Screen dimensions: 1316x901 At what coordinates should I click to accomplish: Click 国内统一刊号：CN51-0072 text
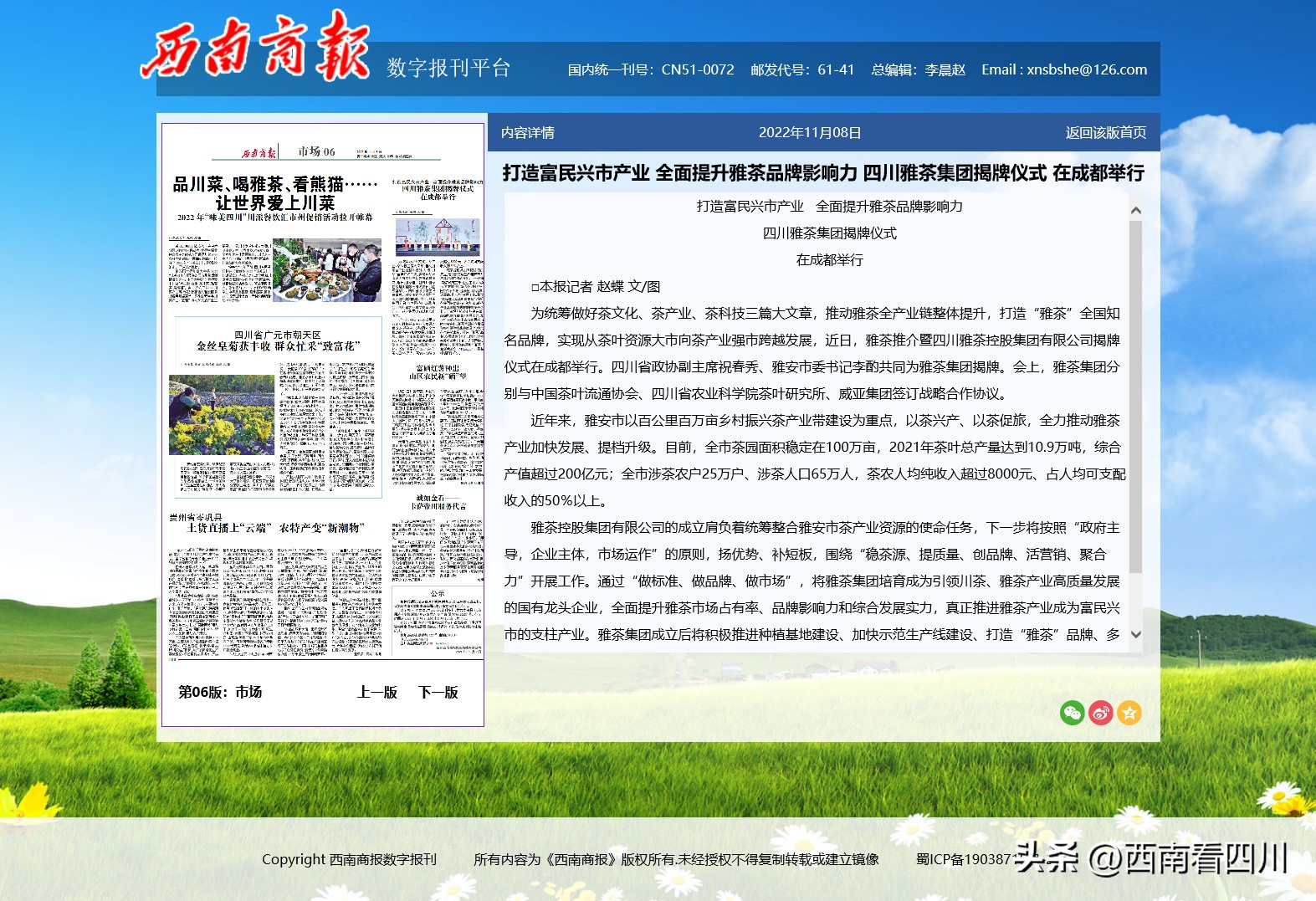pyautogui.click(x=651, y=69)
